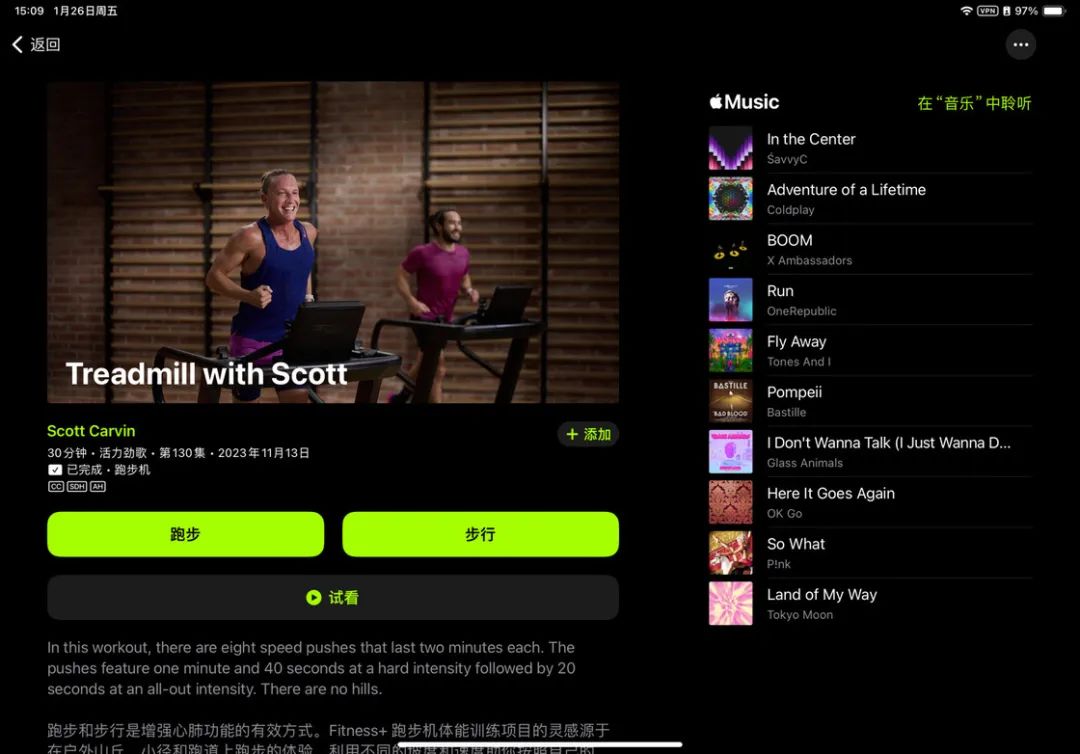The width and height of the screenshot is (1080, 754).
Task: Add workout with the 添加 plus button
Action: 588,434
